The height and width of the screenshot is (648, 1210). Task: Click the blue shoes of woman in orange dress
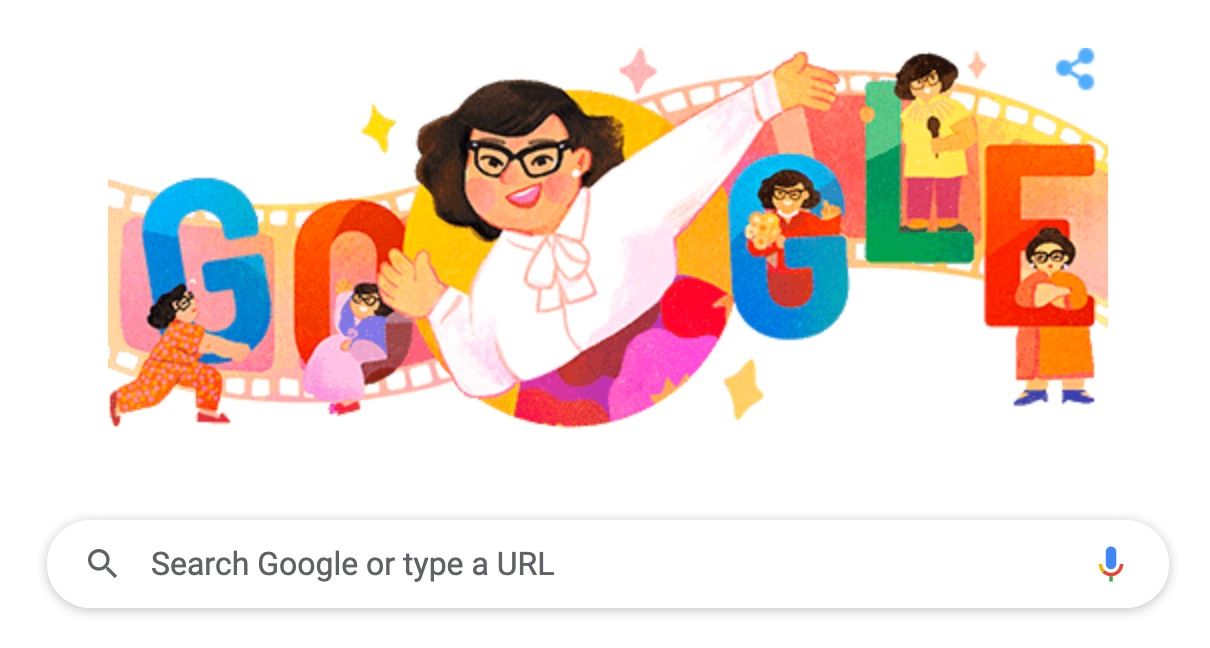point(1053,396)
